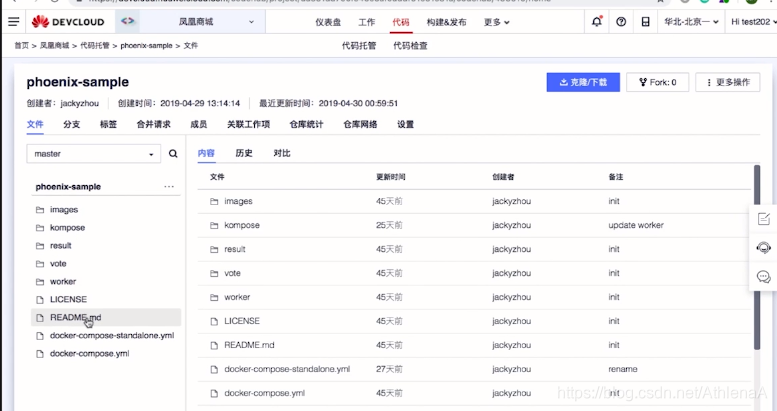
Task: Click the file list vertical scrollbar
Action: coord(757,258)
